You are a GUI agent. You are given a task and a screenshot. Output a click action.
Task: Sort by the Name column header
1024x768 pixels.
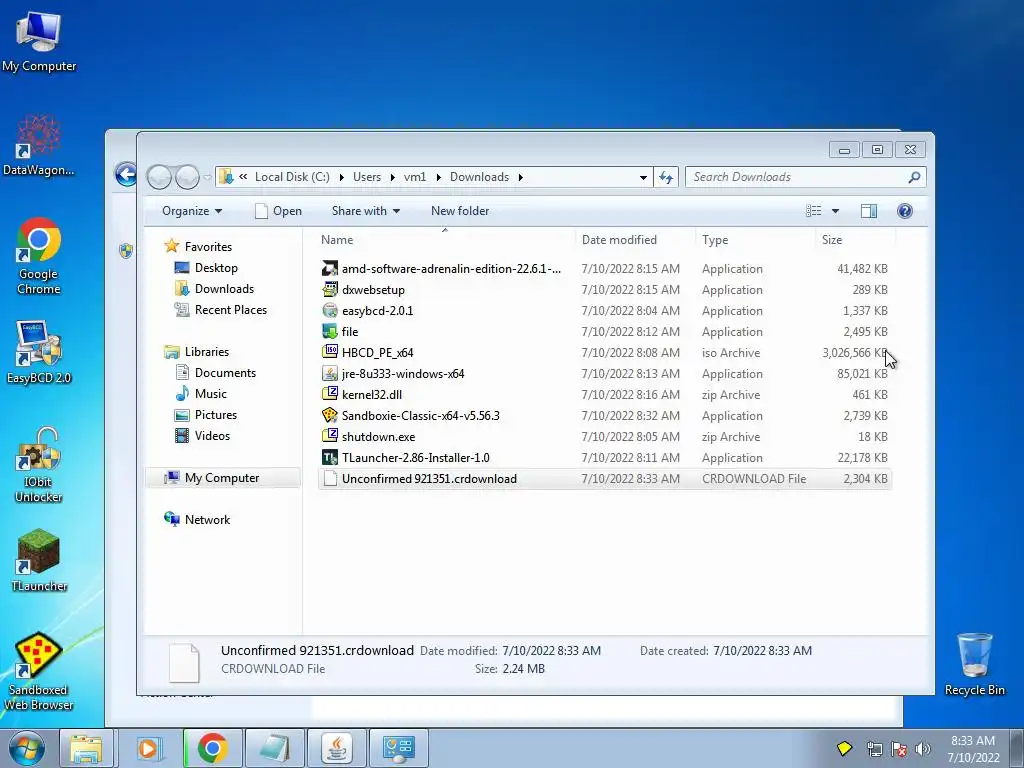click(444, 240)
